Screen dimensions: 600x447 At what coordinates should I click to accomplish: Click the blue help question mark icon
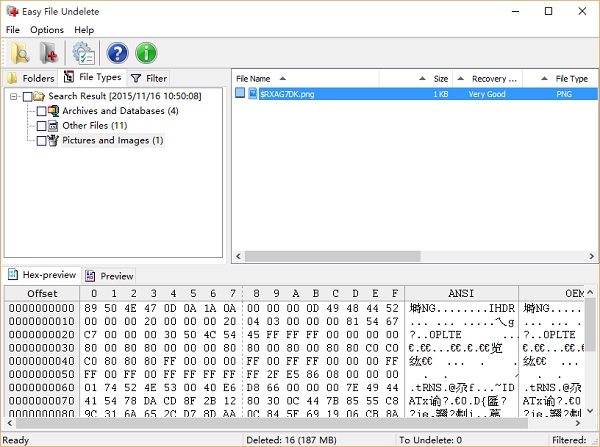point(117,53)
